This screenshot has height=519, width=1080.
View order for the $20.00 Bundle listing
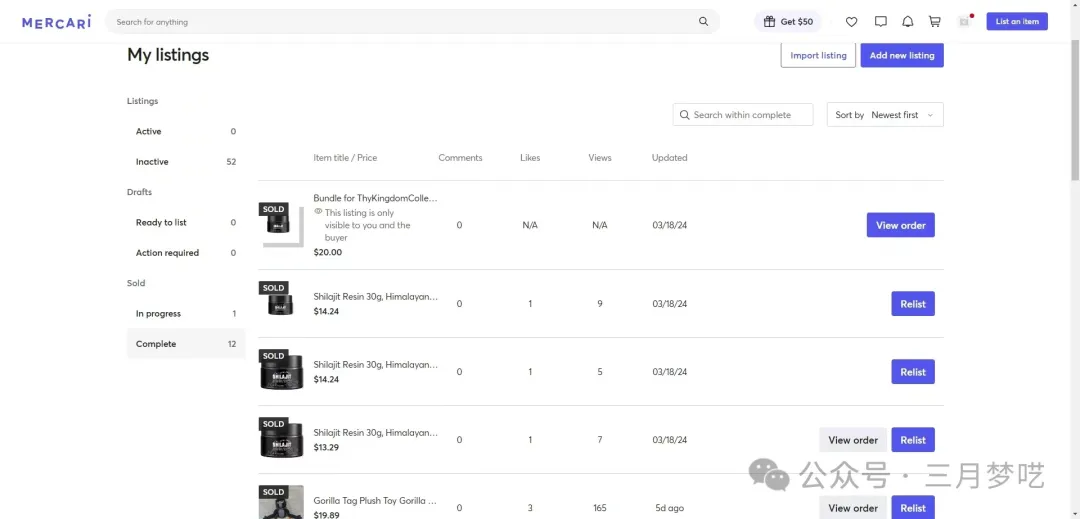[x=900, y=225]
